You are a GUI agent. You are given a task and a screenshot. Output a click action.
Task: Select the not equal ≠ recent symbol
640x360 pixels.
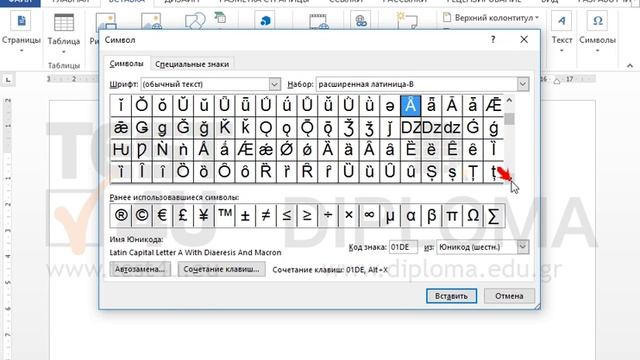coord(266,216)
